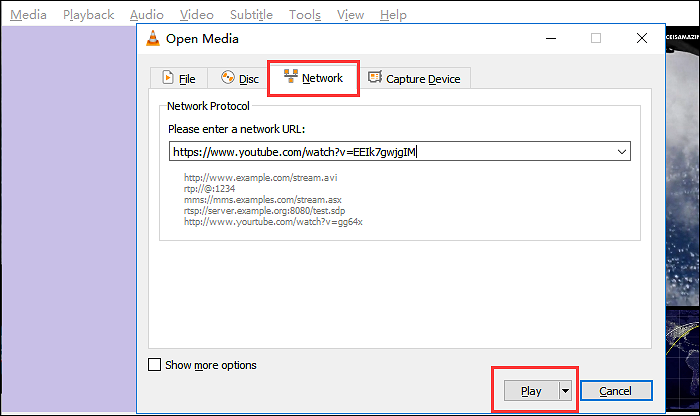
Task: Open the Media menu
Action: tap(28, 15)
